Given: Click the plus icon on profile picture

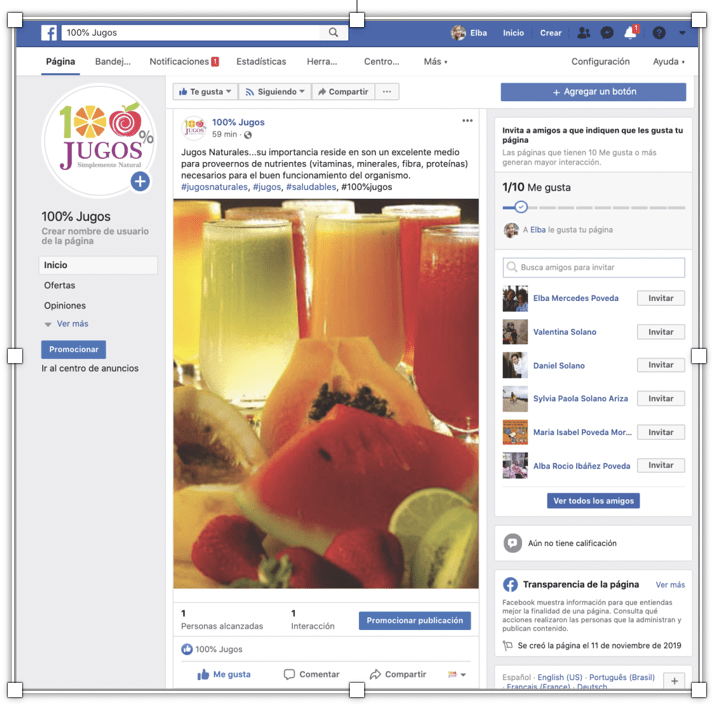Looking at the screenshot, I should (140, 181).
